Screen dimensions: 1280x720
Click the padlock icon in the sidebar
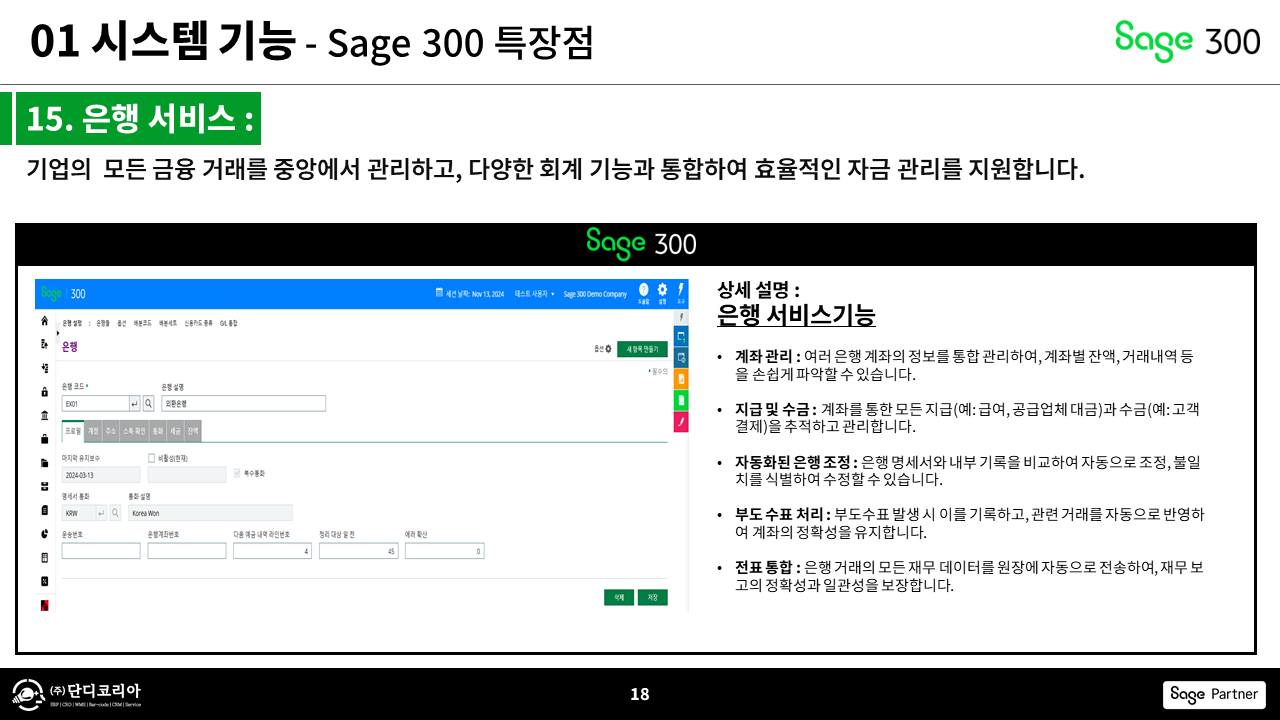pyautogui.click(x=44, y=392)
